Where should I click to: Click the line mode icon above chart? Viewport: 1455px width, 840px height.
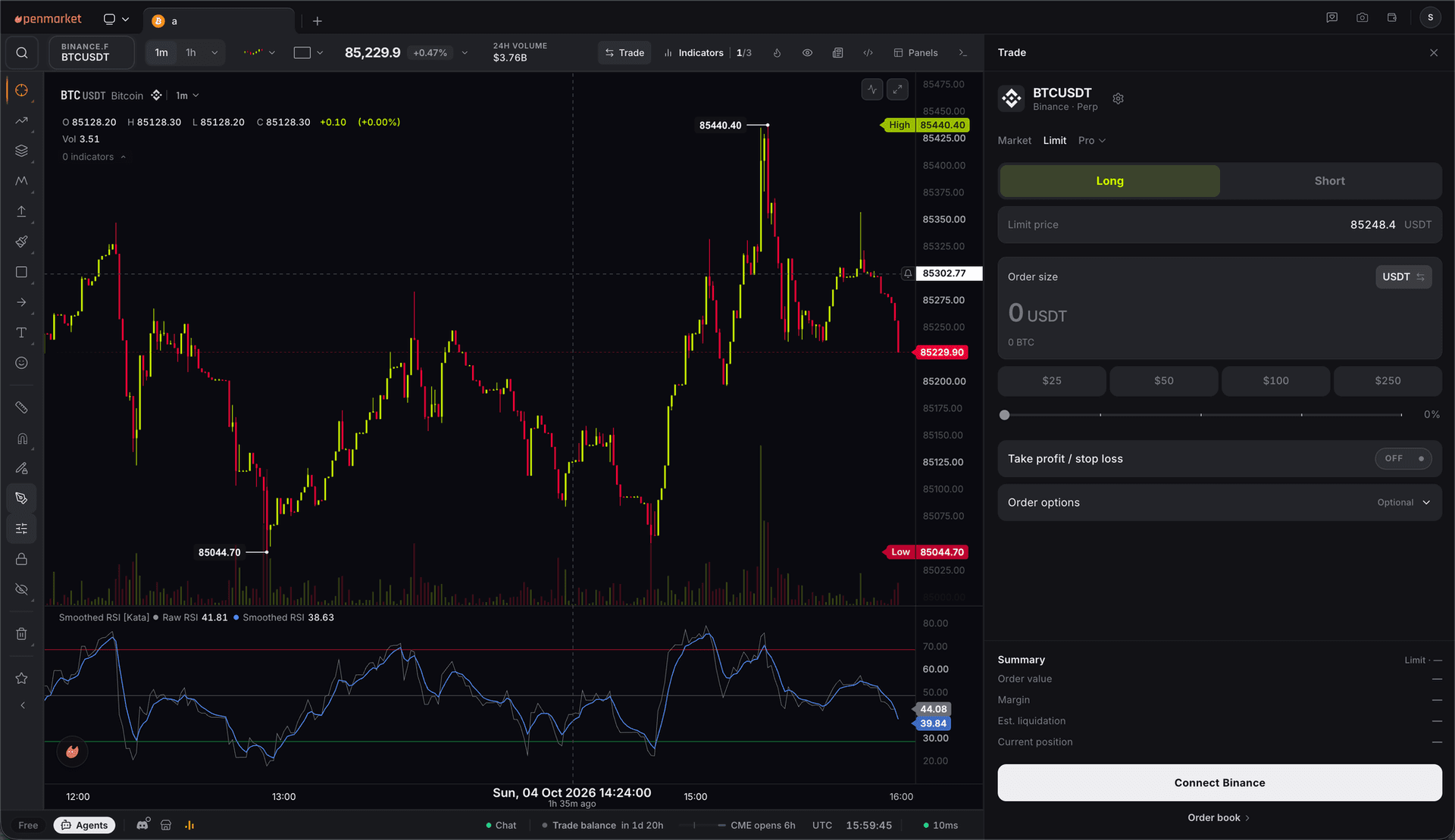coord(872,89)
